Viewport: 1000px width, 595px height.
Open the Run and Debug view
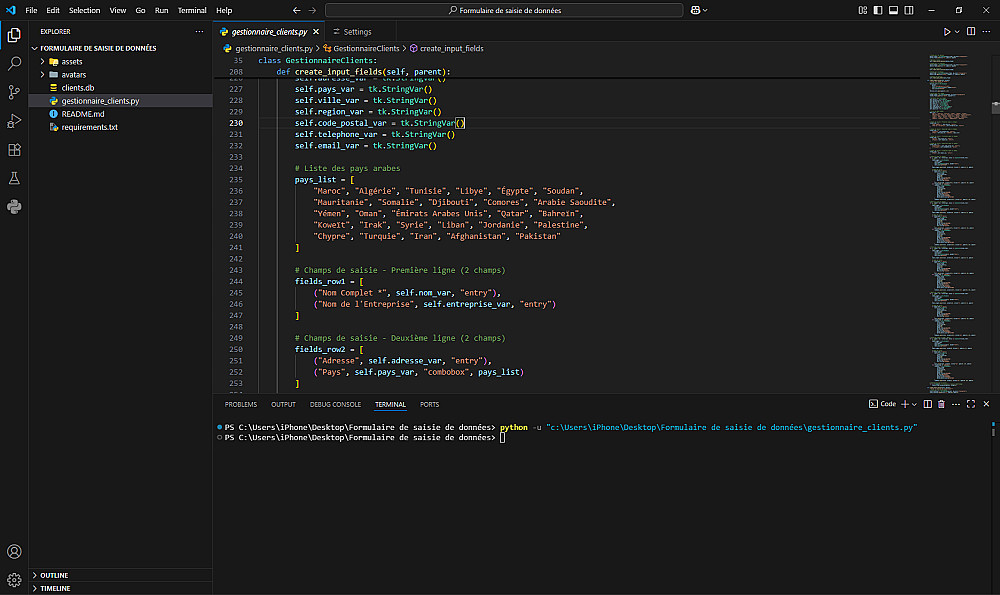click(14, 121)
